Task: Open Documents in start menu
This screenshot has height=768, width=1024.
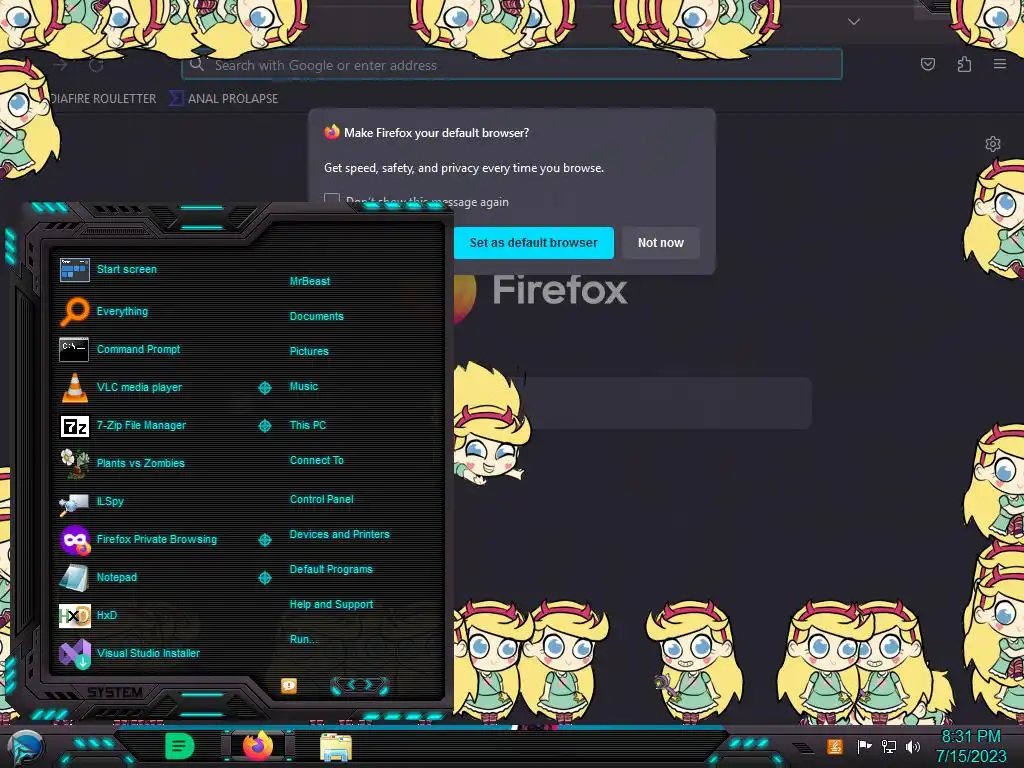Action: pos(316,316)
